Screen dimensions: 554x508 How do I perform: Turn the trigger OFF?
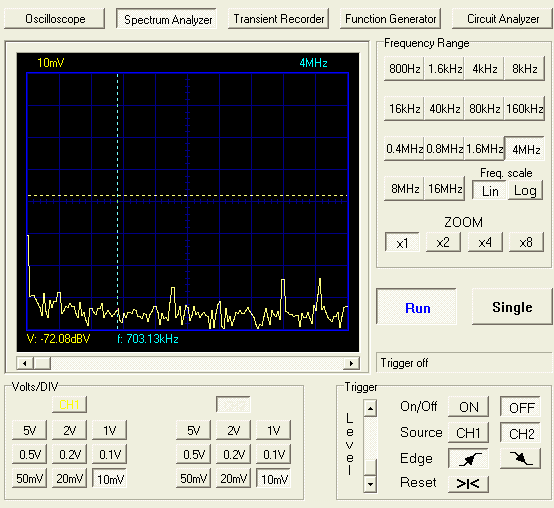point(520,407)
